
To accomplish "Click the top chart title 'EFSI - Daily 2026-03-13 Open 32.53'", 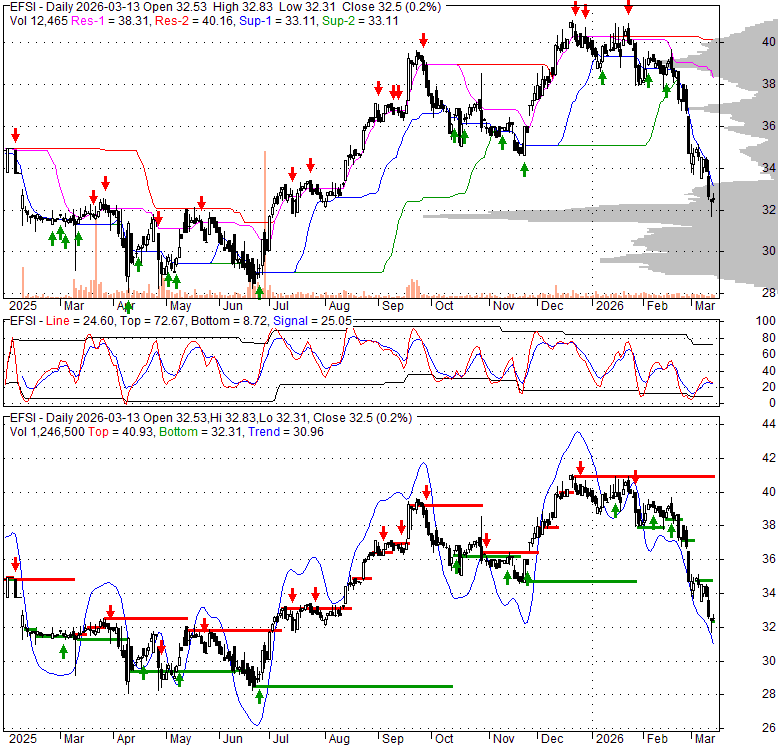I will (109, 7).
